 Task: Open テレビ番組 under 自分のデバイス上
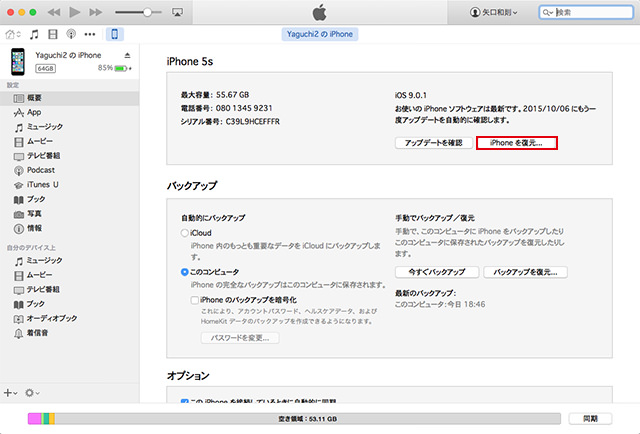pos(69,289)
